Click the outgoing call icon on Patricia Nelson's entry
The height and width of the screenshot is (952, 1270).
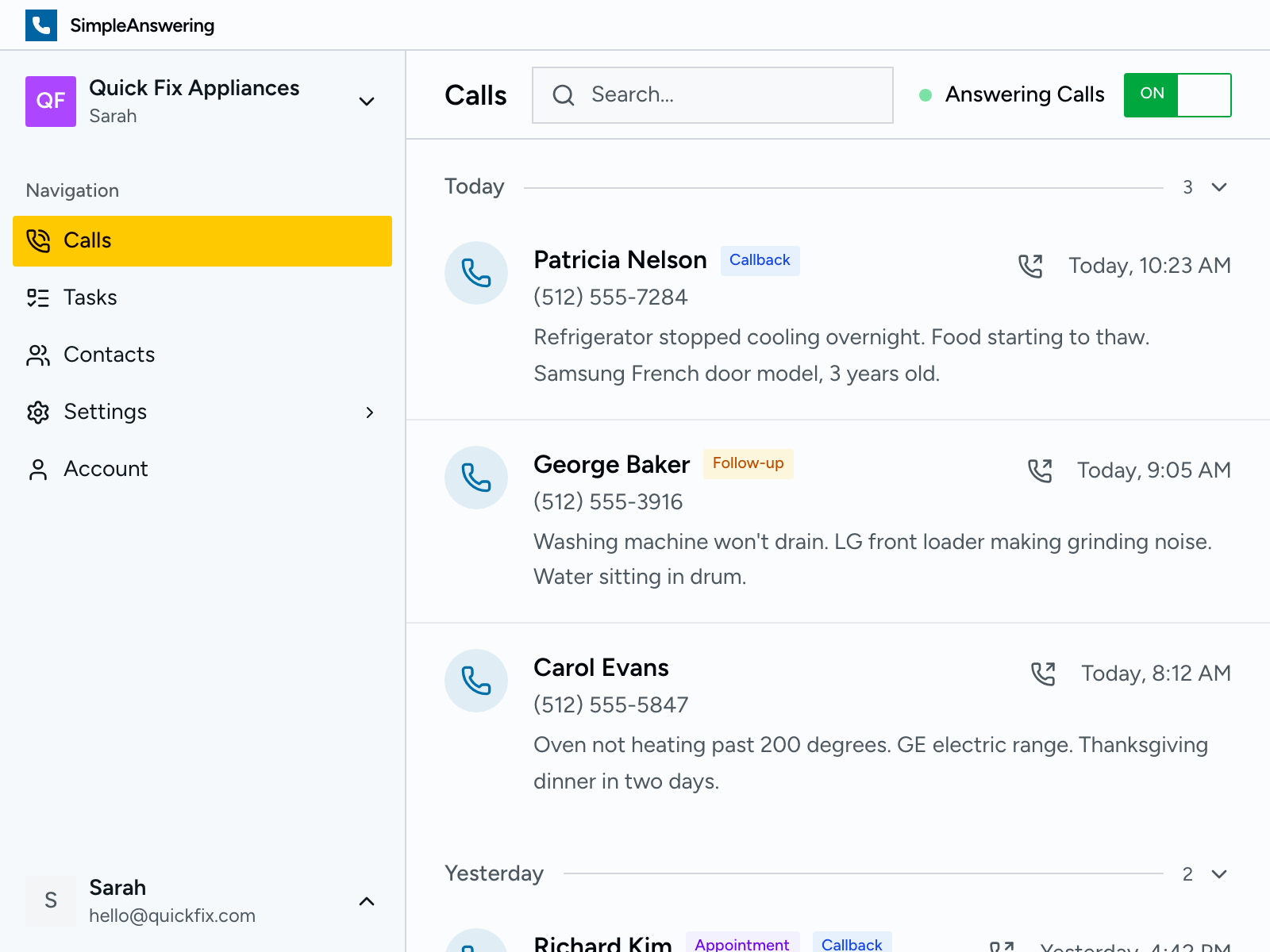pyautogui.click(x=1033, y=266)
